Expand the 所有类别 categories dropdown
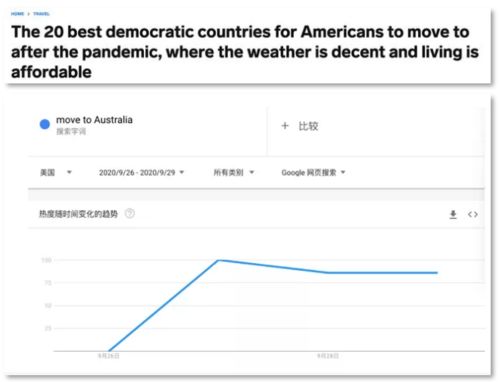 (234, 172)
